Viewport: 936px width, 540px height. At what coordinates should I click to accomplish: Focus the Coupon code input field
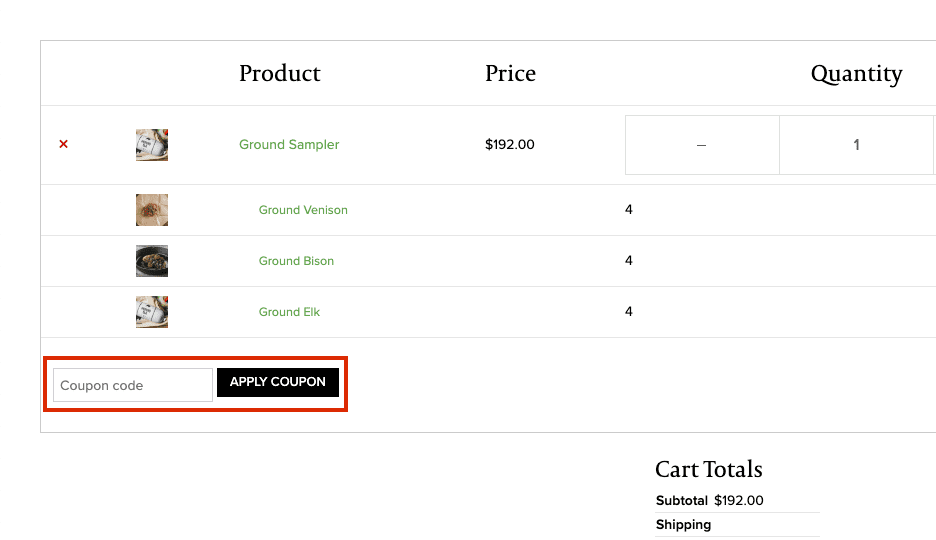[133, 385]
